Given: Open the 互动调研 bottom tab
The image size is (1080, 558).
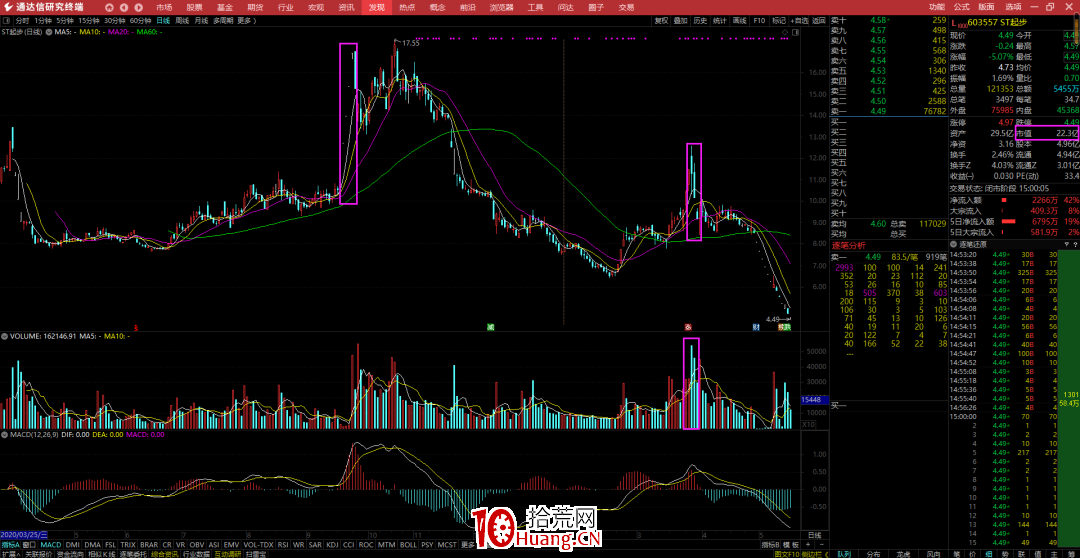Looking at the screenshot, I should (227, 554).
